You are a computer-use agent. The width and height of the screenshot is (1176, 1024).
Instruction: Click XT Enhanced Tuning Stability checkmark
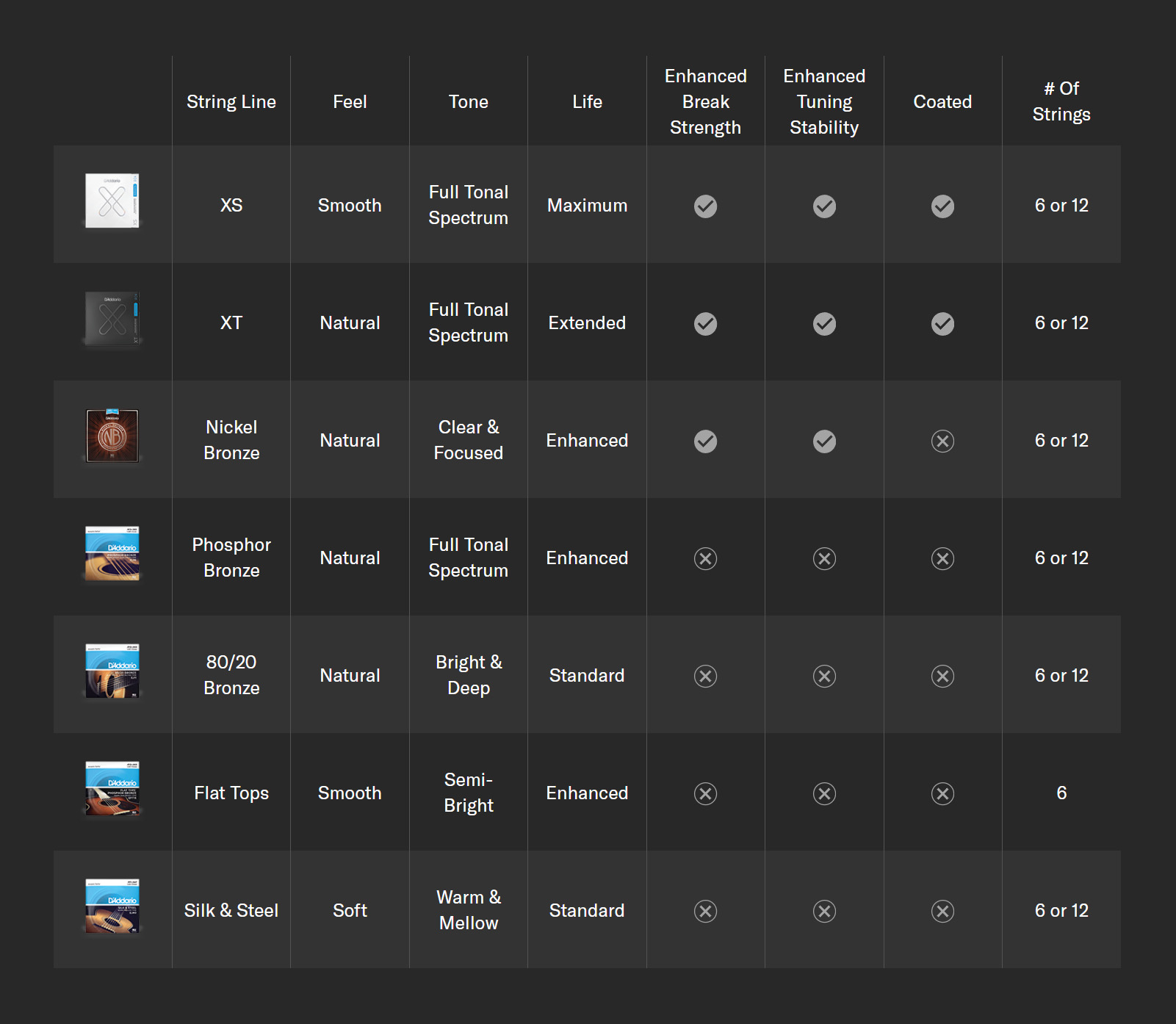(824, 324)
